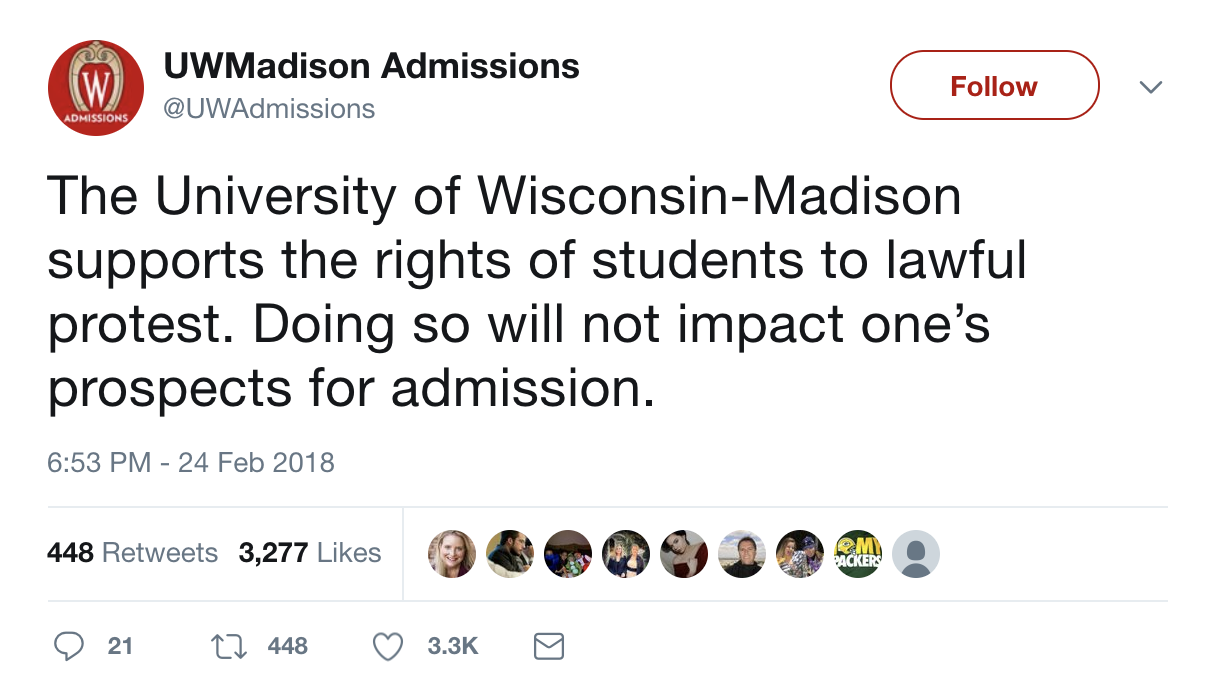This screenshot has height=696, width=1218.
Task: Click the envelope direct message icon
Action: (x=549, y=647)
